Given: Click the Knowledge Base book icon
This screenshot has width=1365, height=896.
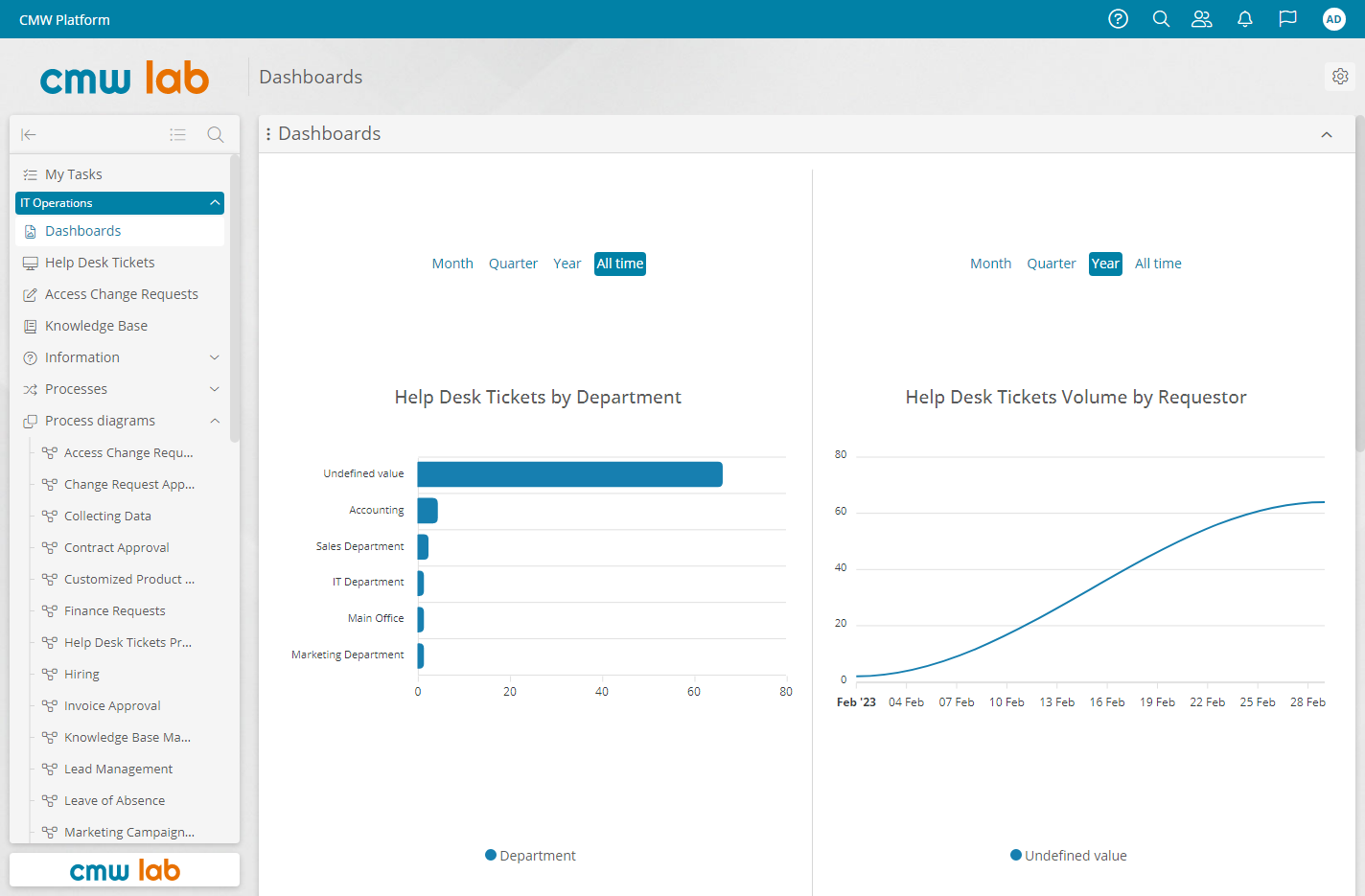Looking at the screenshot, I should click(30, 326).
